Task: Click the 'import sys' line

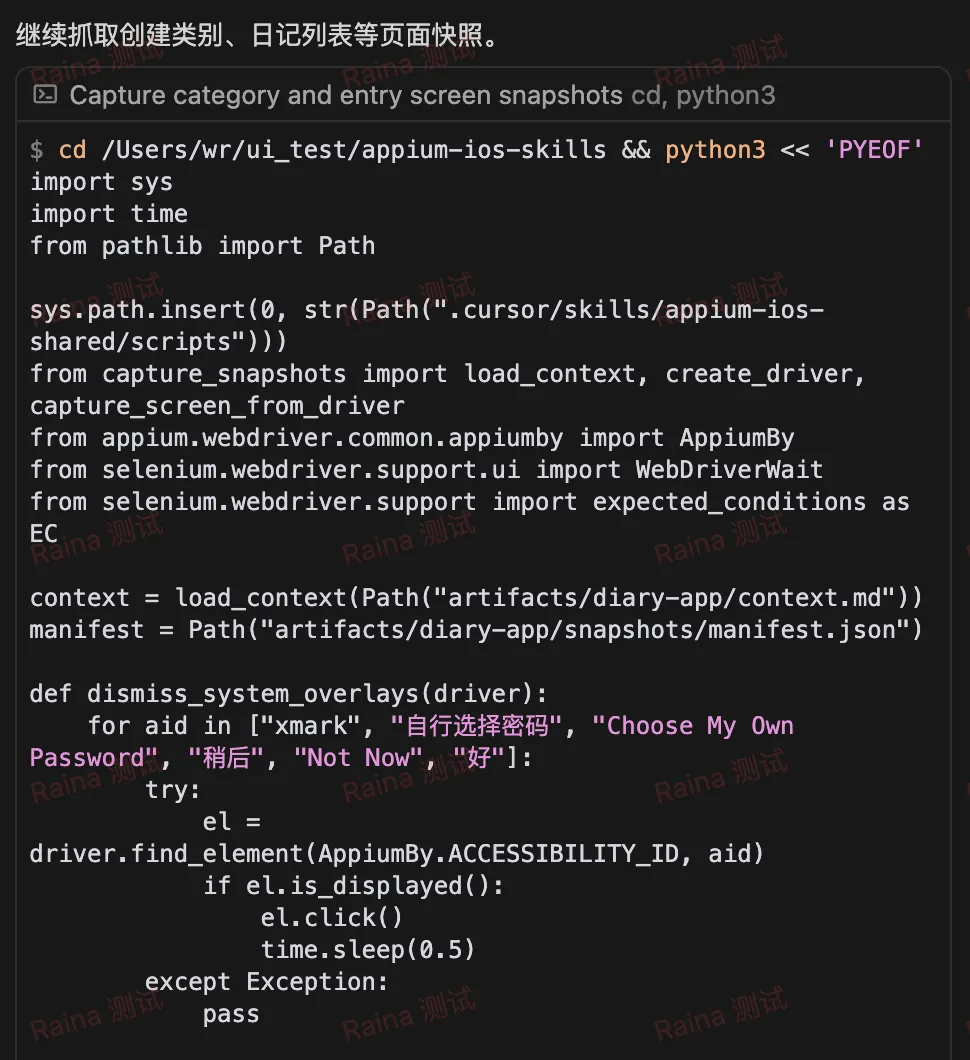Action: 101,182
